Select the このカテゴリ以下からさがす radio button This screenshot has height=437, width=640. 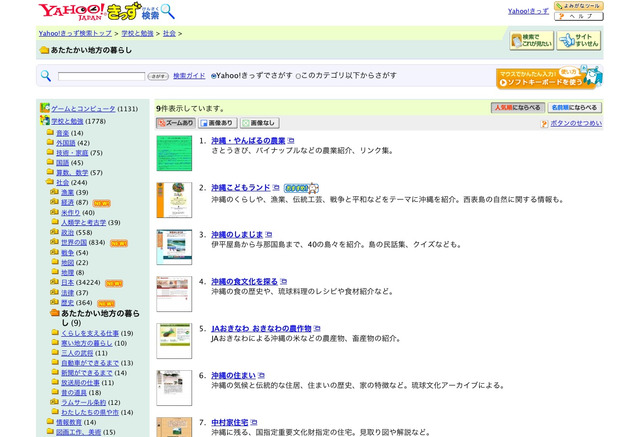[x=298, y=76]
